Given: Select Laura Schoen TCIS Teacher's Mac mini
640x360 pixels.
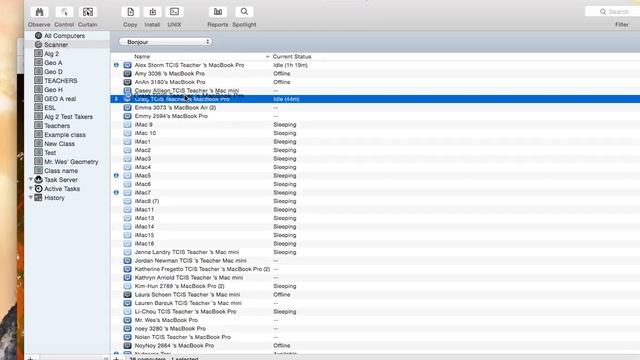Looking at the screenshot, I should click(x=375, y=294).
